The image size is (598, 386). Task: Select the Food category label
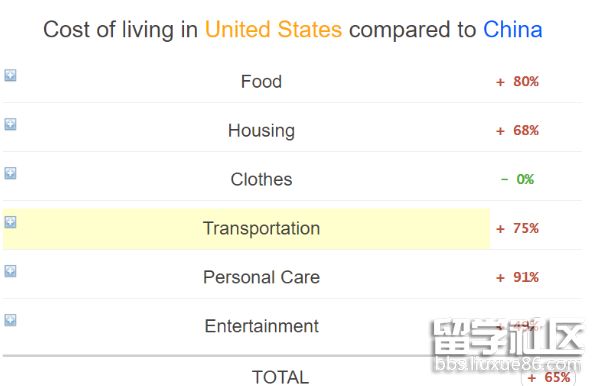pos(261,82)
